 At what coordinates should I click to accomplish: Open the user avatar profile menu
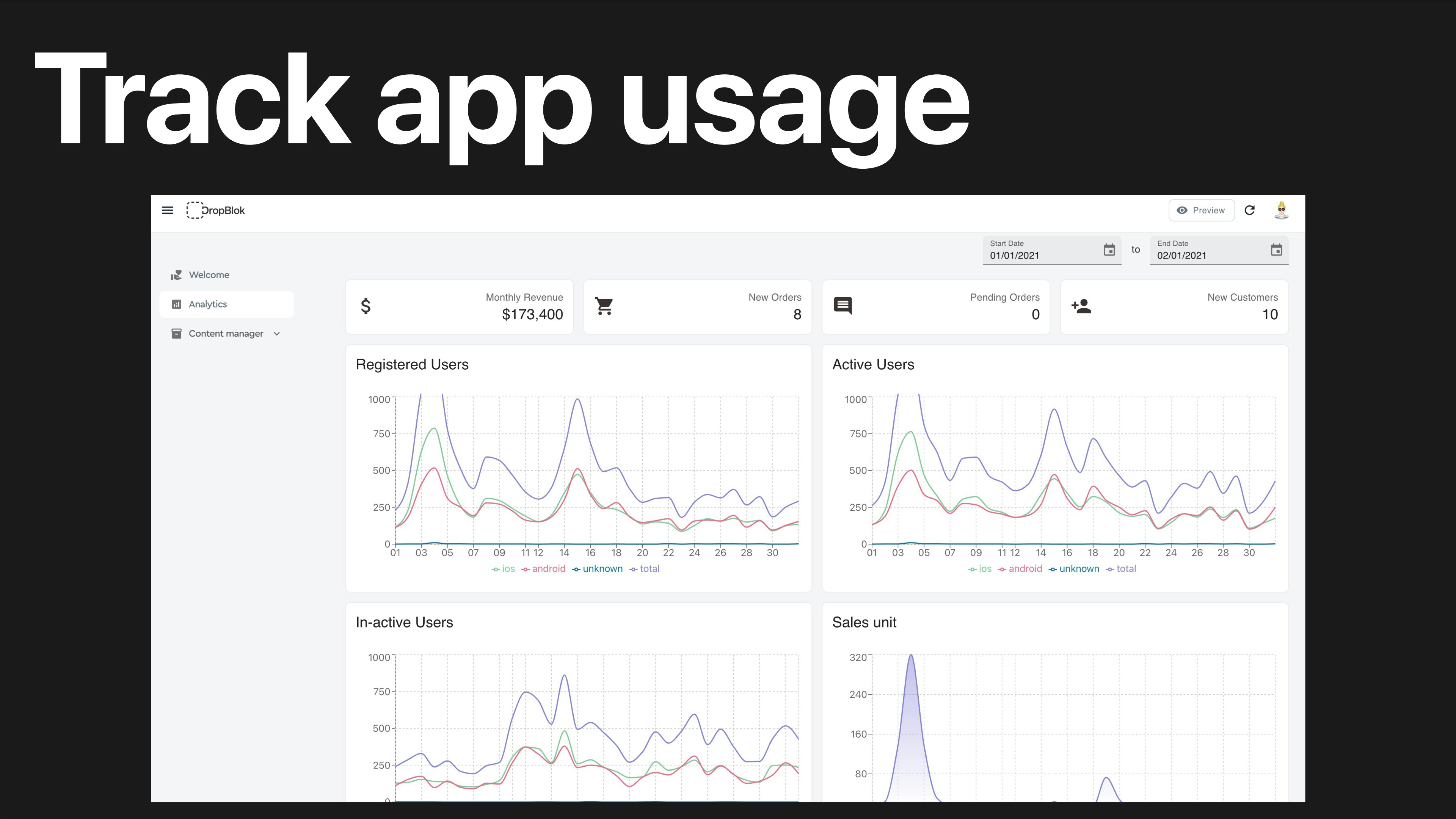(x=1281, y=210)
